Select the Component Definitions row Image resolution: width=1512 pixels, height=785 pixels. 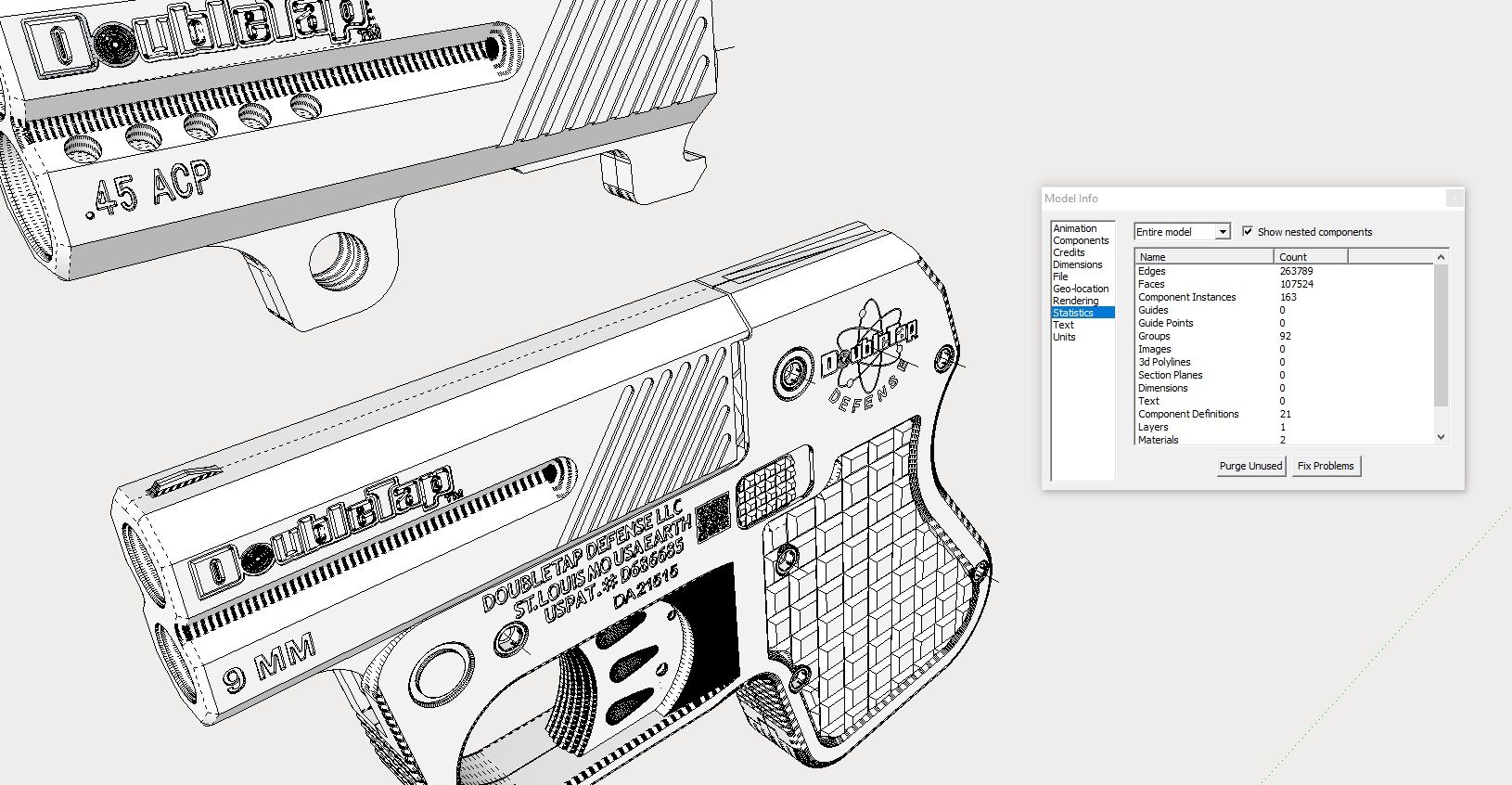(x=1284, y=414)
